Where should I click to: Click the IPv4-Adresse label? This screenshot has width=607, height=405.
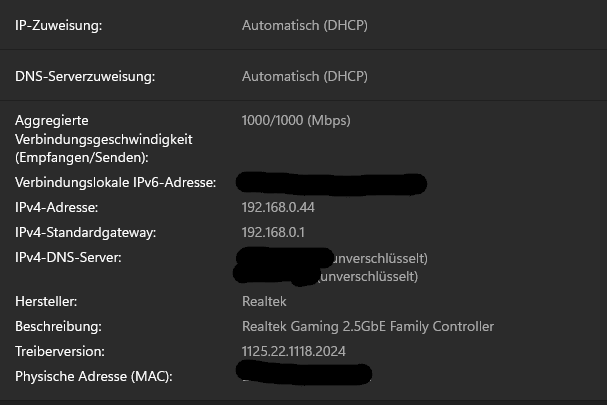tap(56, 208)
